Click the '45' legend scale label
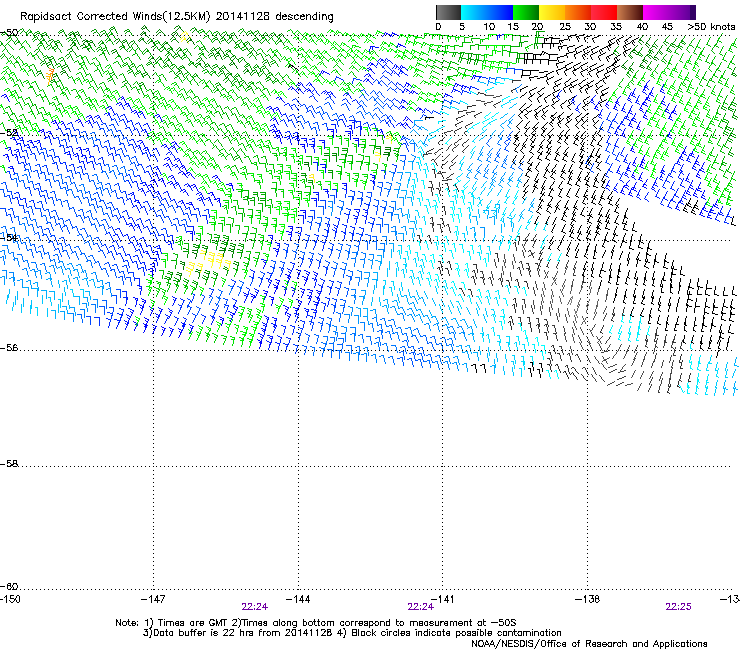The image size is (740, 650). [x=667, y=27]
